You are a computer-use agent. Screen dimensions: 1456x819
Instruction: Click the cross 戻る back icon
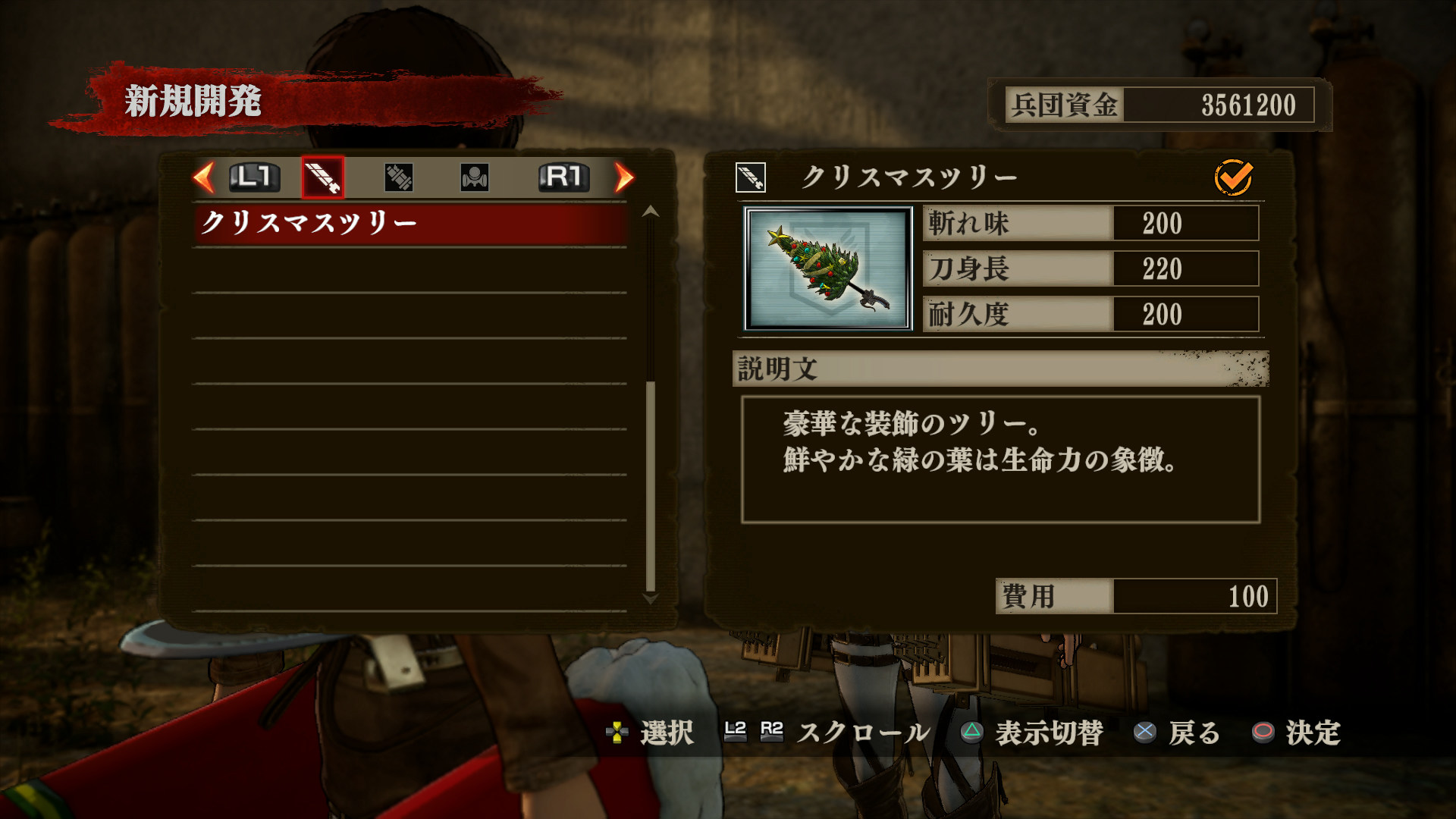click(1144, 732)
